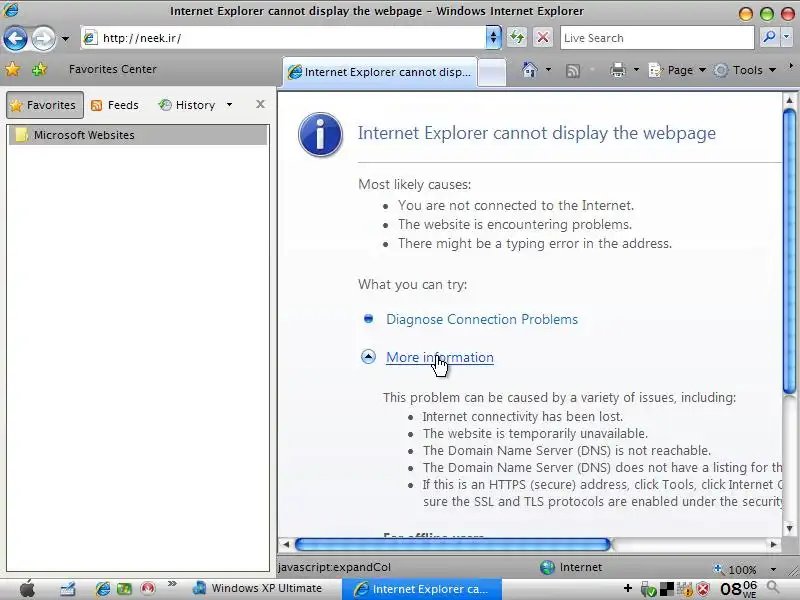Click the taskbar magnifier search icon
This screenshot has height=600, width=800.
[x=774, y=588]
